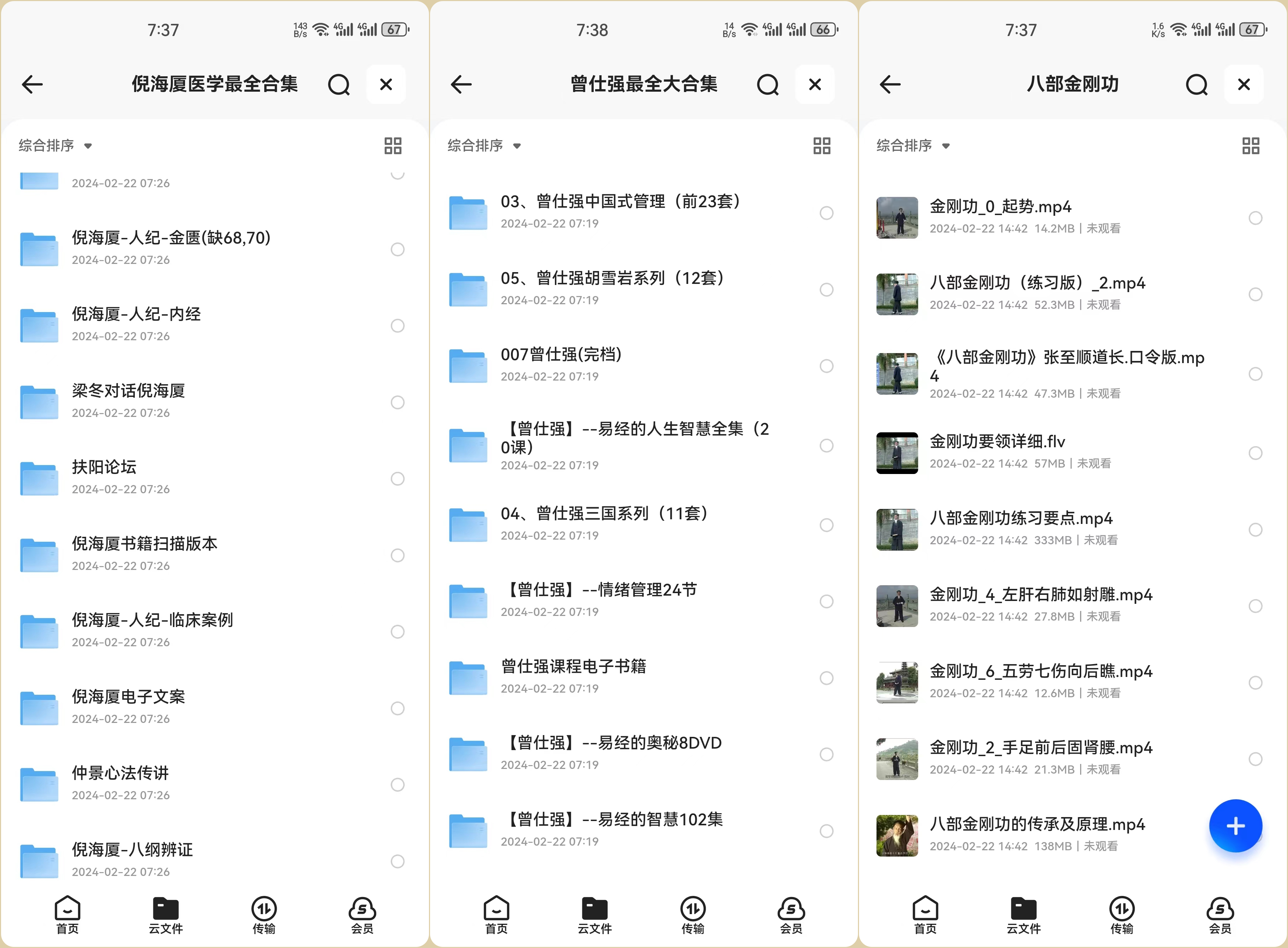
Task: Go back from 八部金刚功 screen
Action: pos(890,85)
